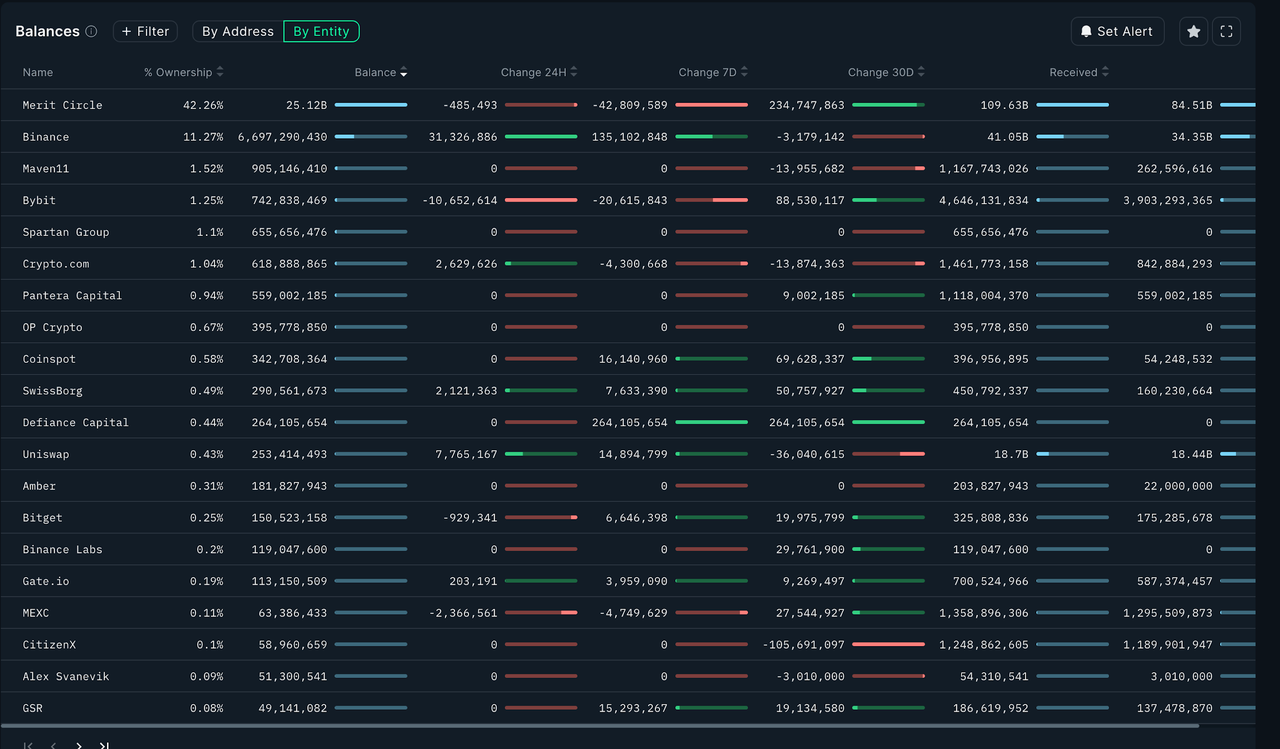The height and width of the screenshot is (749, 1280).
Task: Click the Balances panel title
Action: click(x=47, y=31)
